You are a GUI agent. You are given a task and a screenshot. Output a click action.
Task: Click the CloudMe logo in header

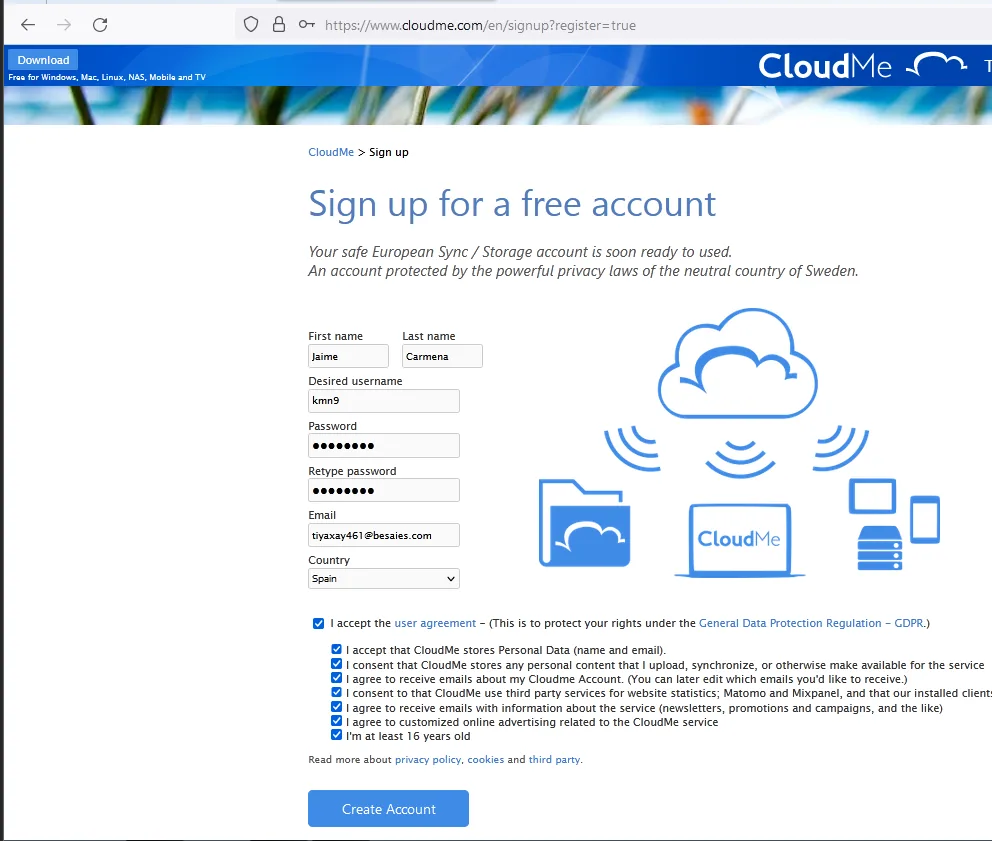click(x=862, y=65)
